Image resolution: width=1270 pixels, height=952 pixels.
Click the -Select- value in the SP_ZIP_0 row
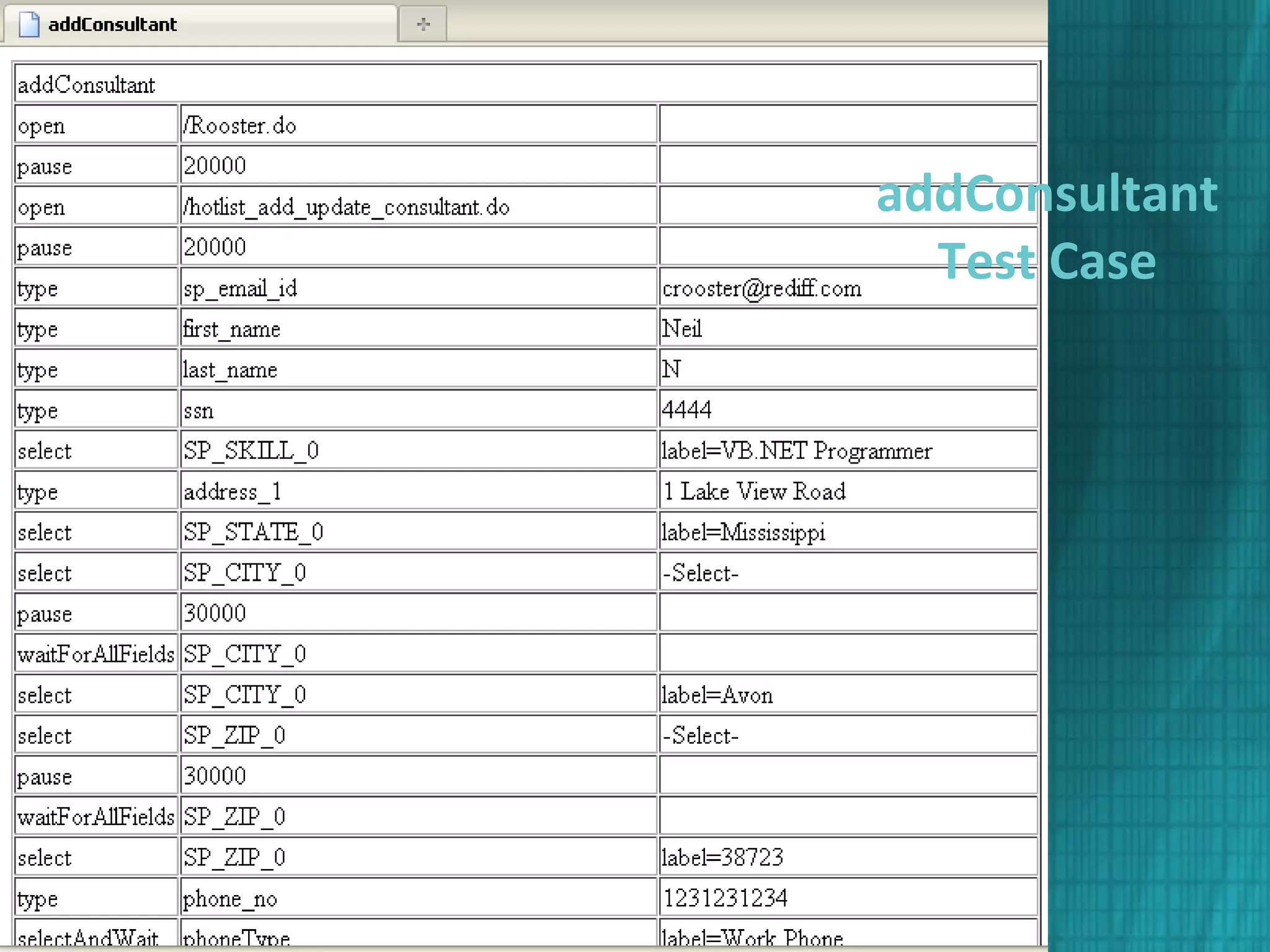848,735
